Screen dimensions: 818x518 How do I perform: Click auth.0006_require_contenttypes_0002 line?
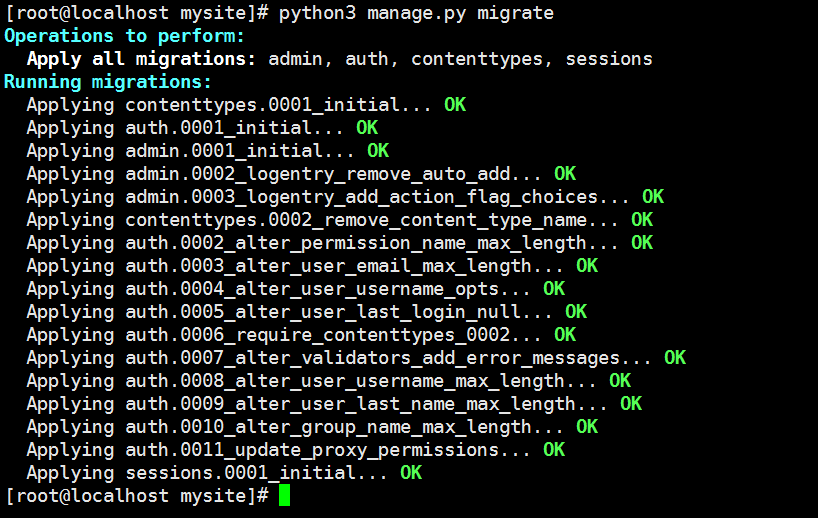tap(301, 335)
